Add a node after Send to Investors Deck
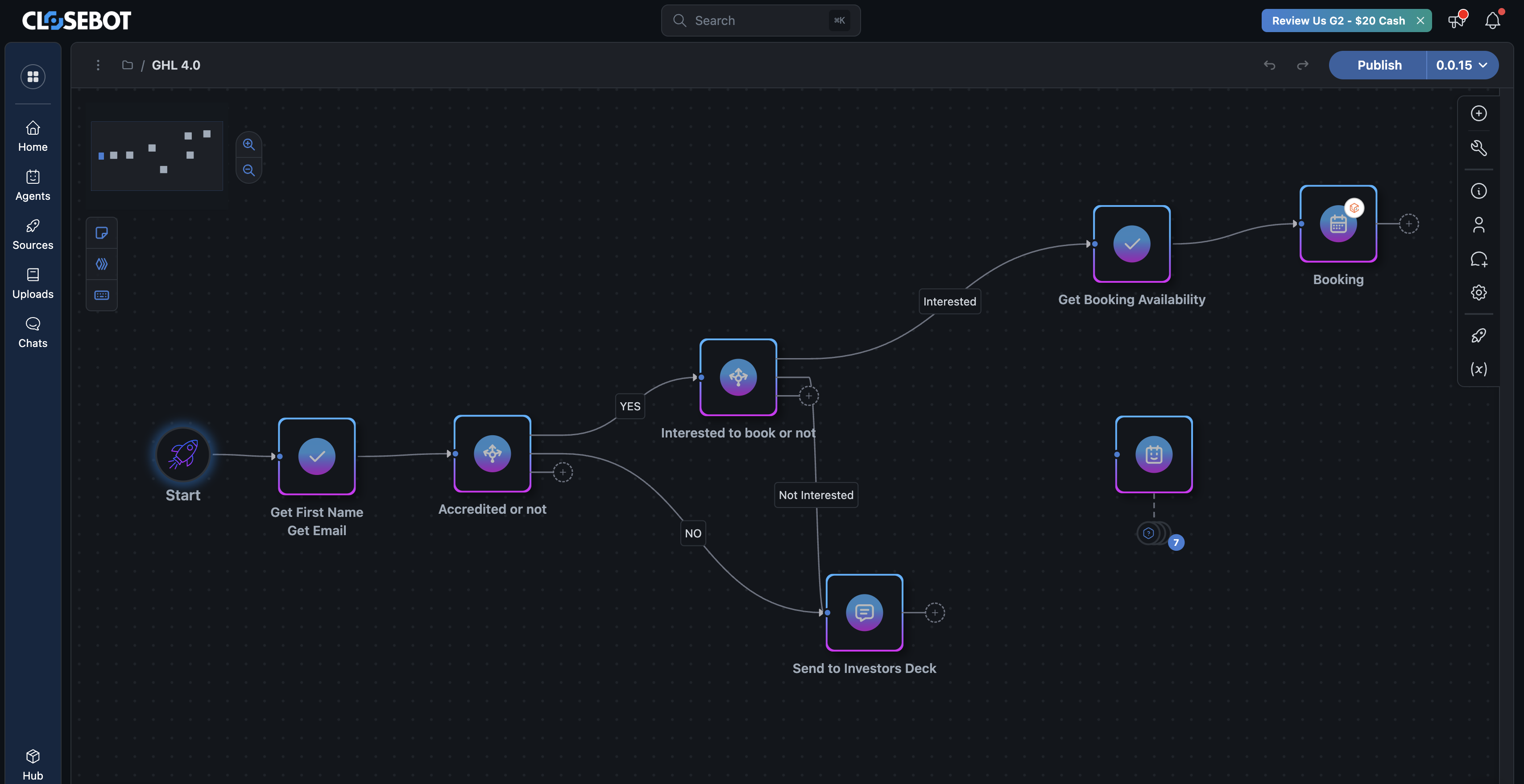The width and height of the screenshot is (1524, 784). point(935,613)
